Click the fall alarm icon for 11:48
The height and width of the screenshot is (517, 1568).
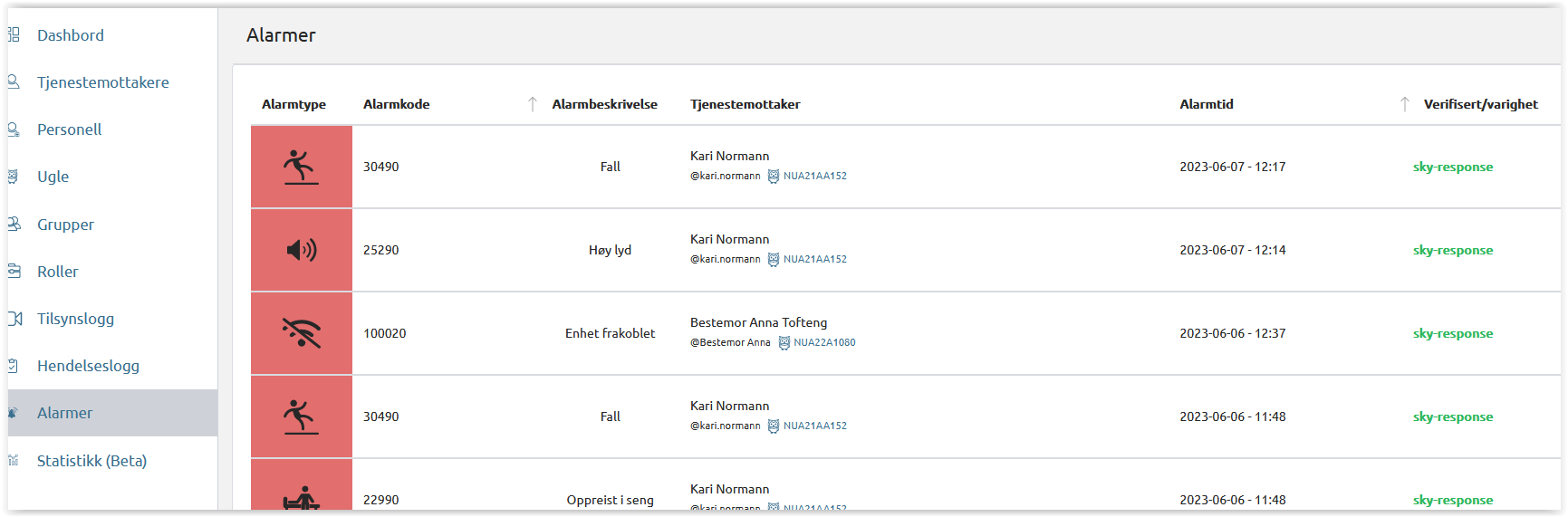click(x=301, y=416)
